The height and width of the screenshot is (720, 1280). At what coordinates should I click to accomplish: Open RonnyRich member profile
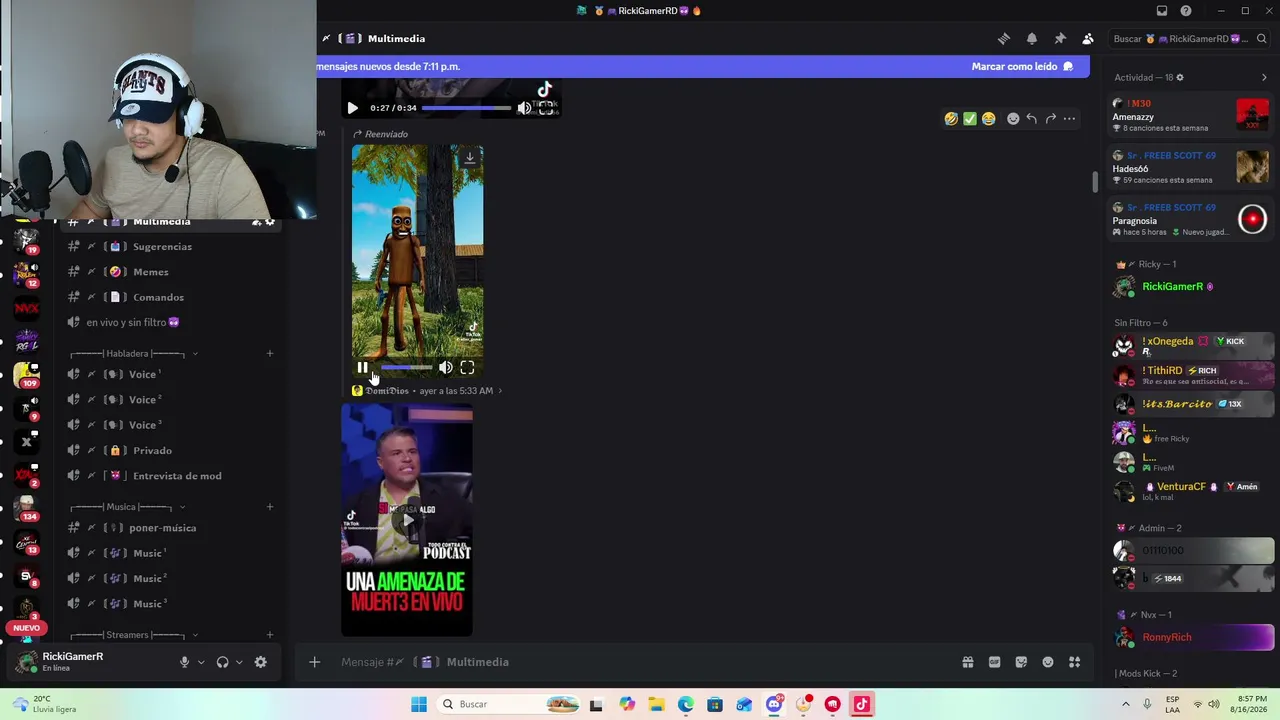pyautogui.click(x=1193, y=637)
